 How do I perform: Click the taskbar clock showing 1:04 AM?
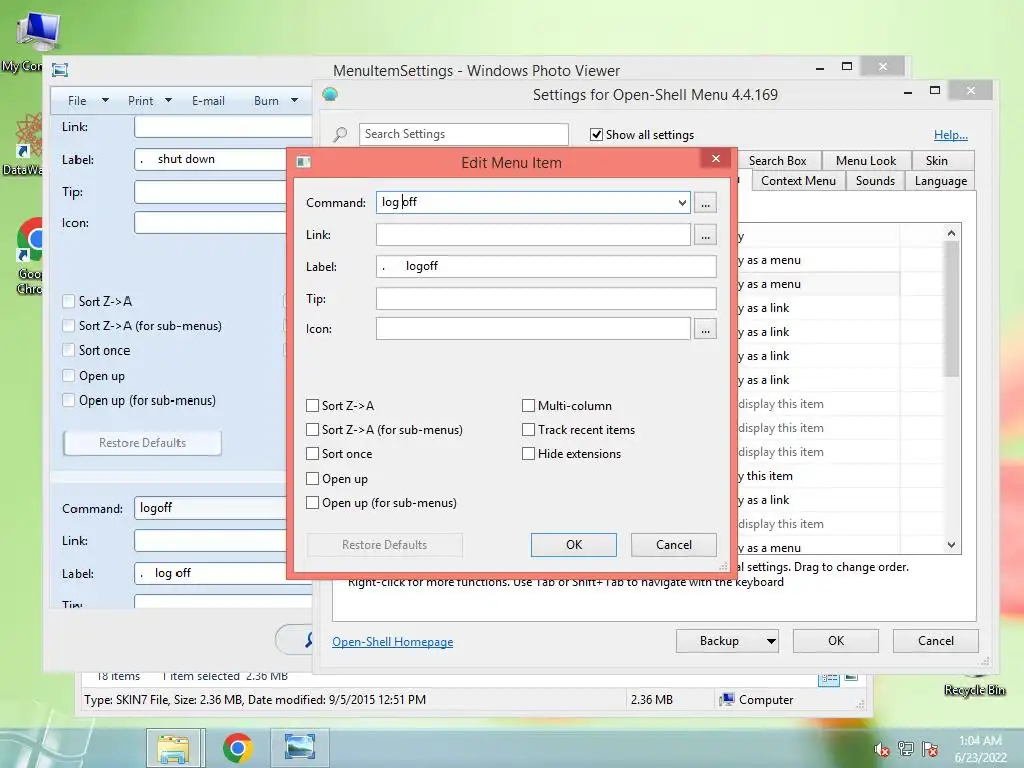(x=980, y=748)
